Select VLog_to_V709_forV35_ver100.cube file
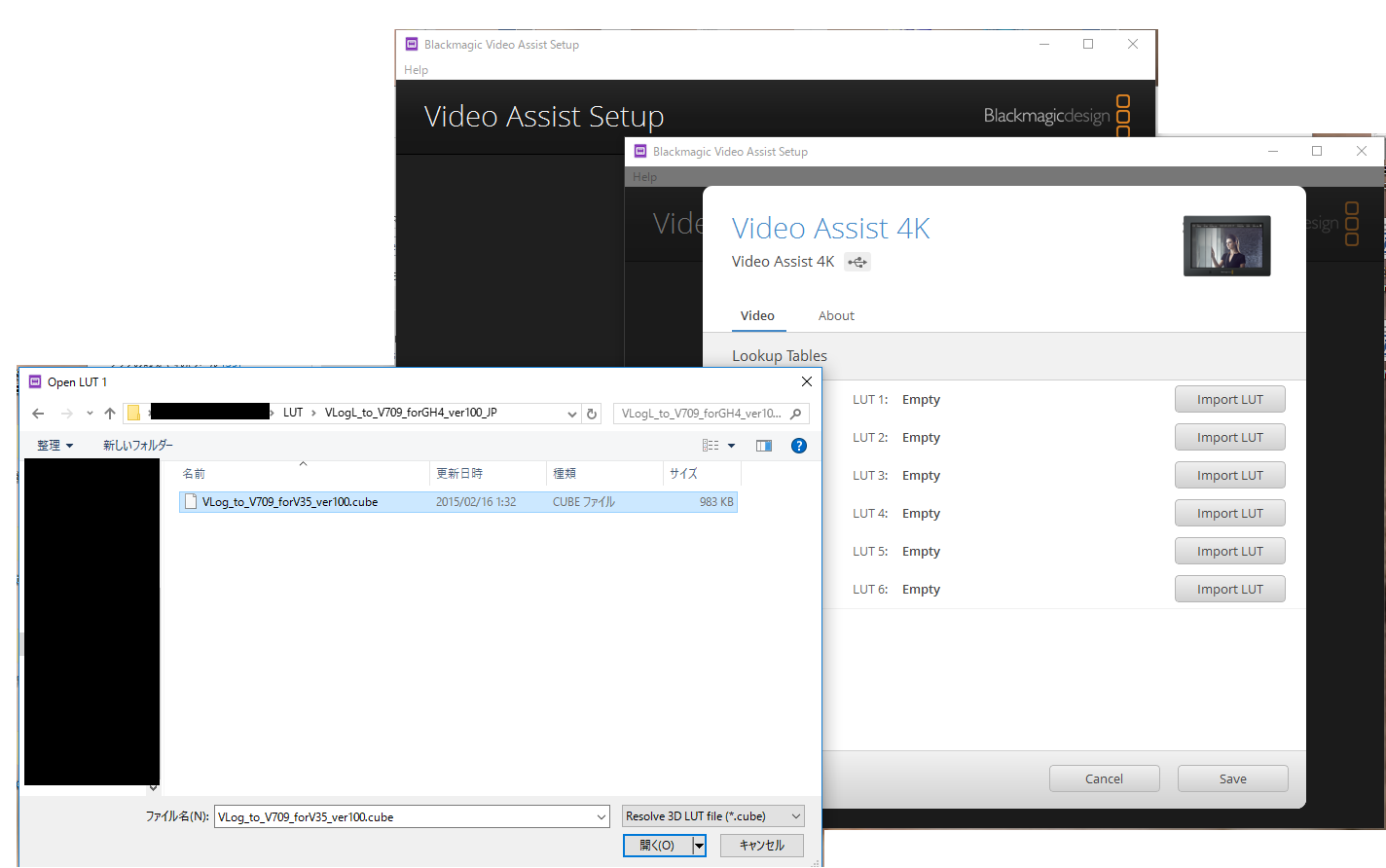 pos(290,502)
